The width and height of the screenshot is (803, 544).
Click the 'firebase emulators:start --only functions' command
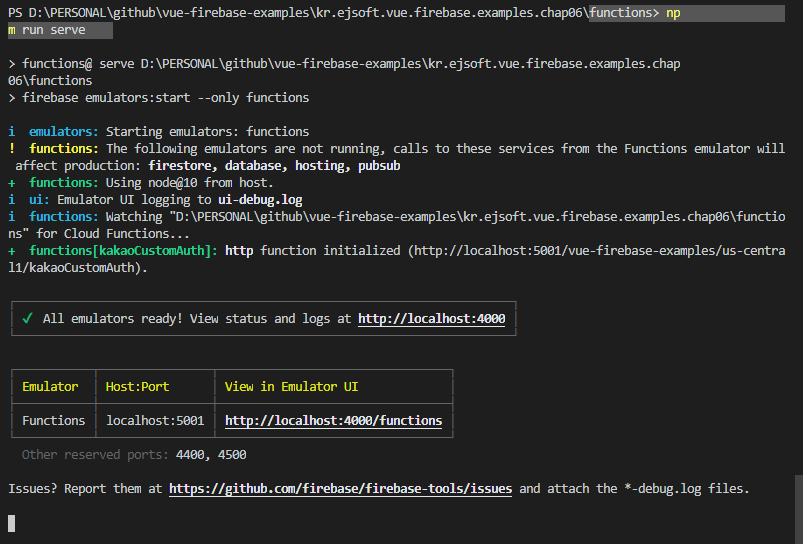click(x=165, y=98)
